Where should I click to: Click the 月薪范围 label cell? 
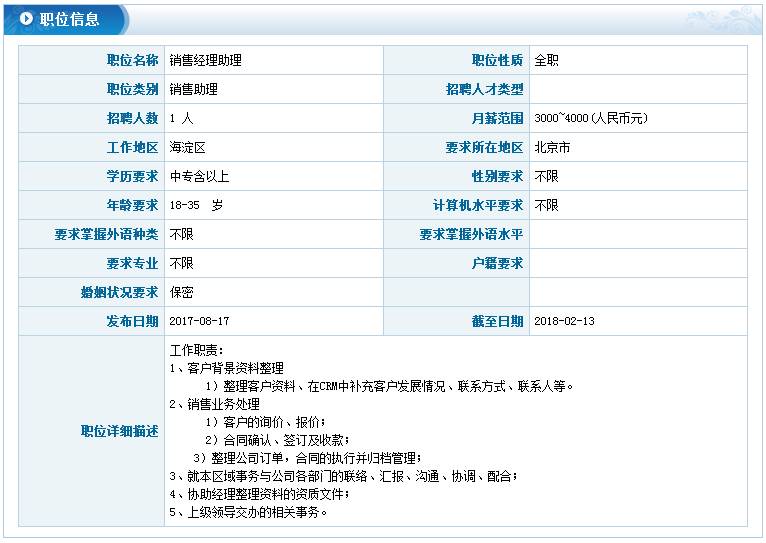pyautogui.click(x=497, y=118)
